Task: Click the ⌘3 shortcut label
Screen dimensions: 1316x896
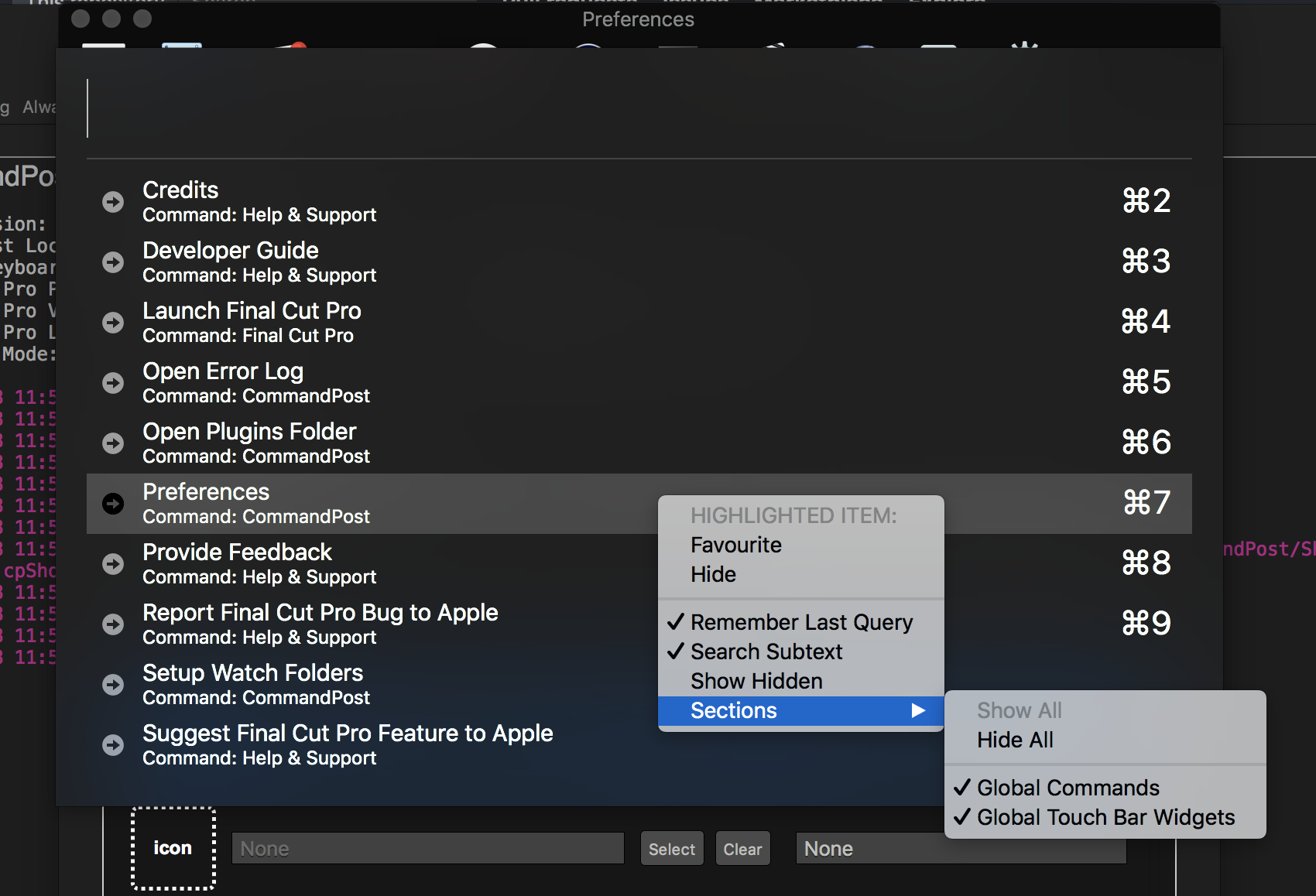Action: click(1146, 262)
